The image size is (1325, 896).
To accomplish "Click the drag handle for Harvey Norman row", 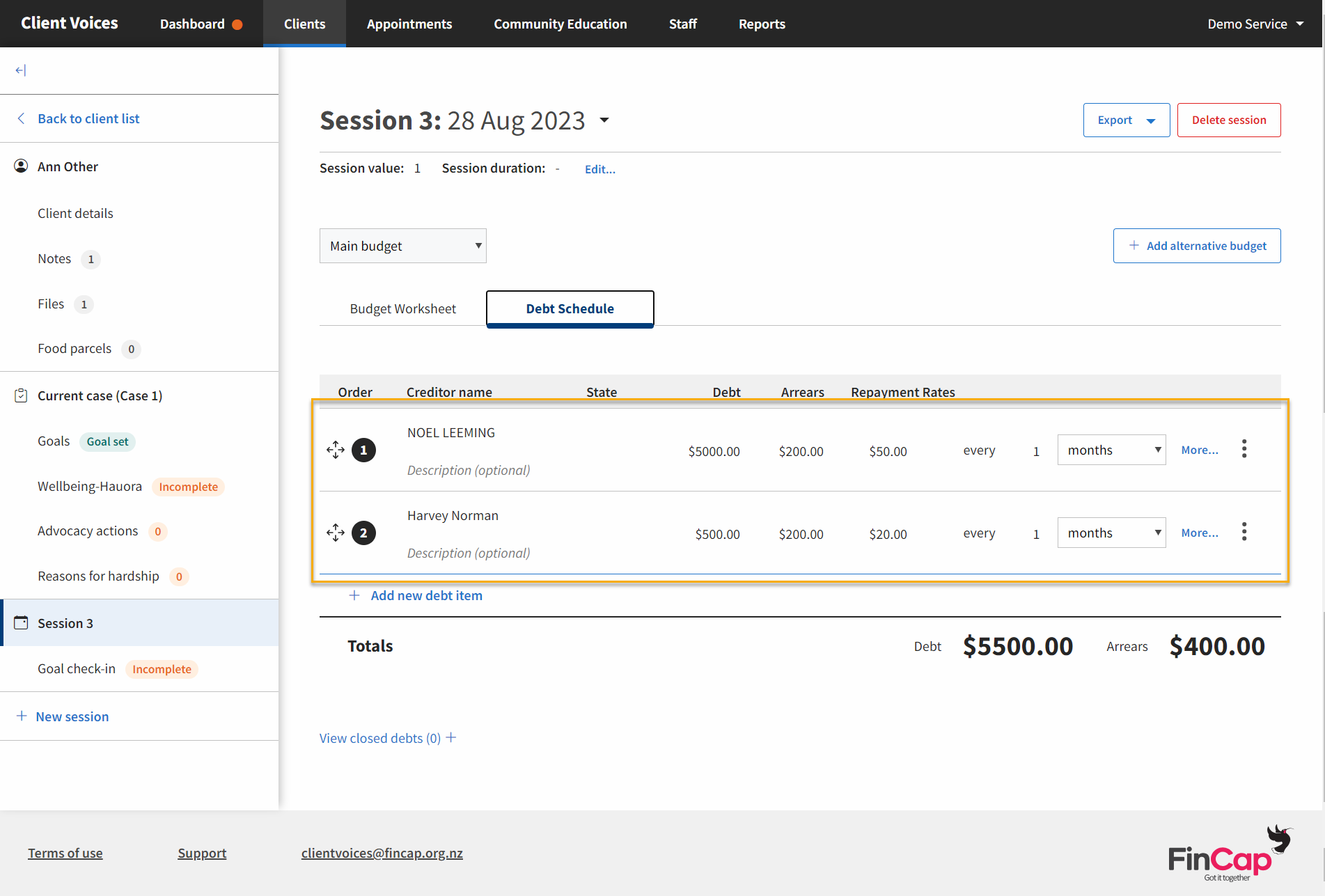I will pos(336,533).
